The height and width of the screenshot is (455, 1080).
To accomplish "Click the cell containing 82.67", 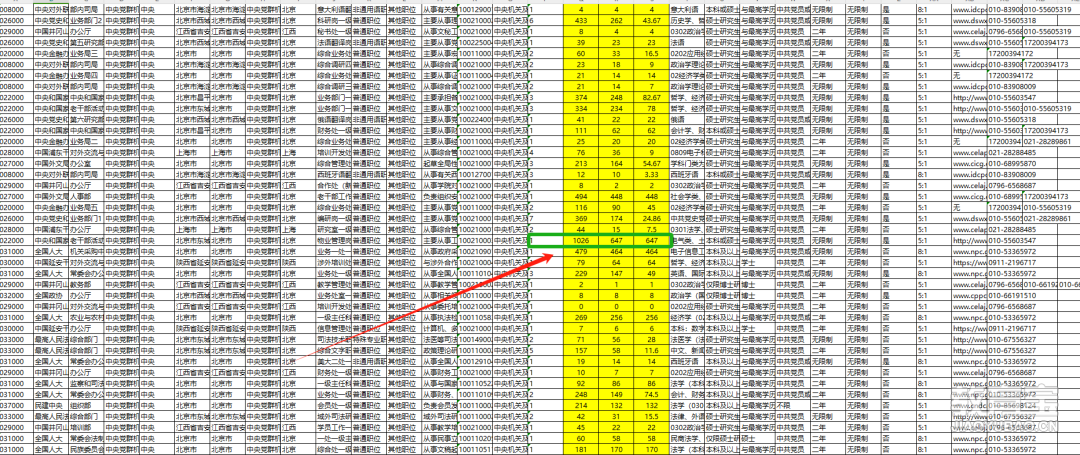I will point(651,98).
